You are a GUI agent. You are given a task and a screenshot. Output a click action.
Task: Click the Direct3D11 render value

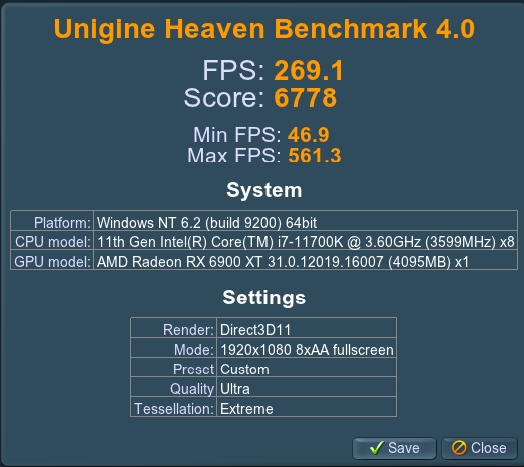tap(255, 330)
